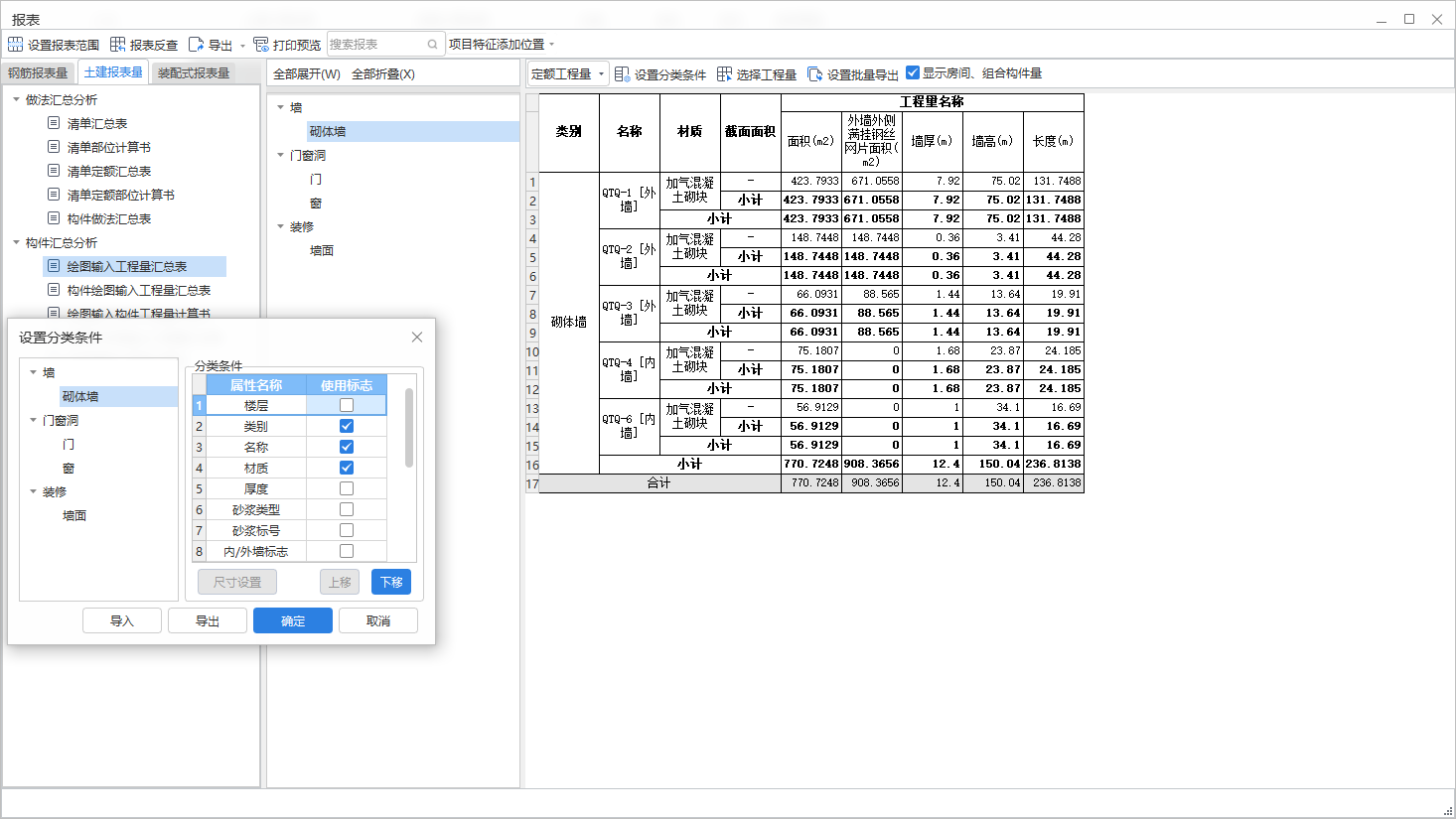This screenshot has width=1456, height=819.
Task: Click the 报表反查 icon
Action: pyautogui.click(x=117, y=45)
